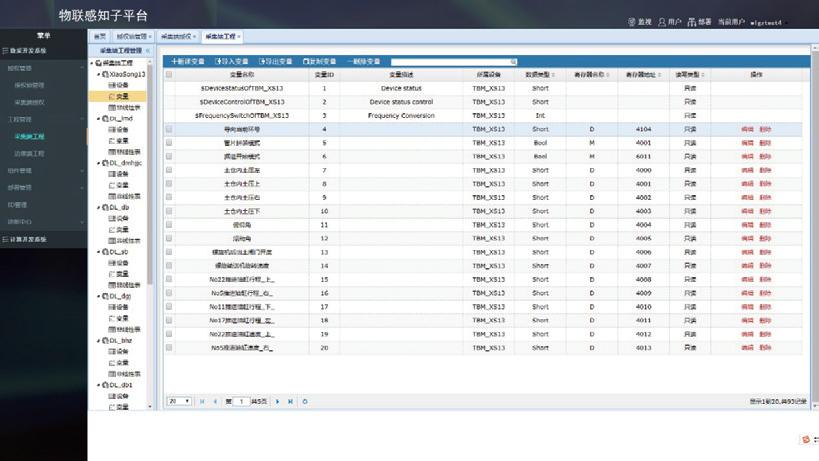Collapse the DL_lmd tree node
Image resolution: width=819 pixels, height=461 pixels.
tap(98, 119)
